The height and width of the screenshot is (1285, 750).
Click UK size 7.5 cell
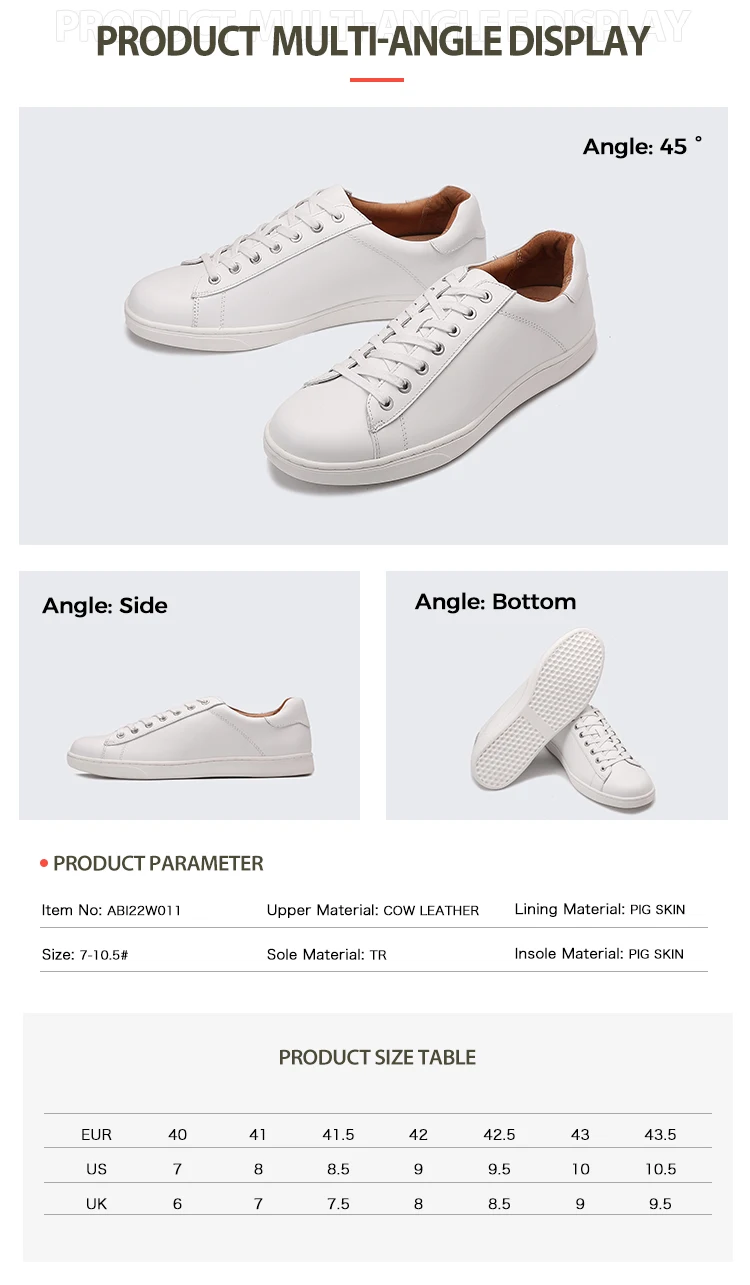tap(338, 1204)
